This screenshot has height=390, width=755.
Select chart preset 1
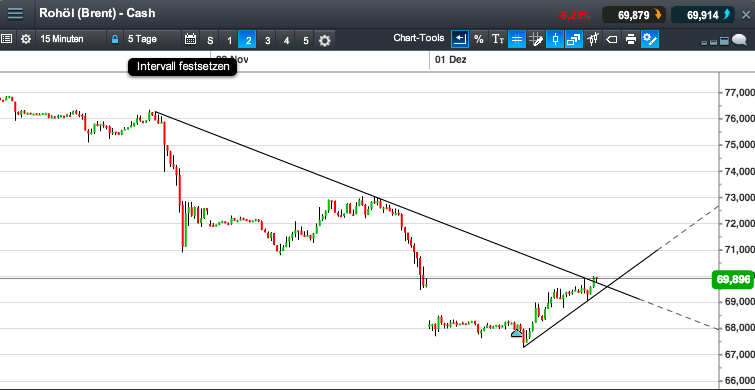click(229, 40)
